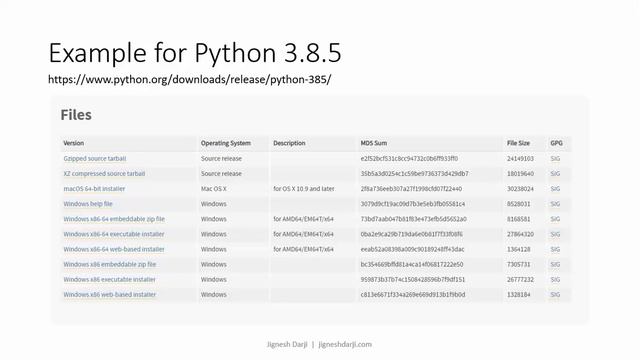Screen dimensions: 640x360
Task: Download the macOS 64-bit installer
Action: (94, 189)
